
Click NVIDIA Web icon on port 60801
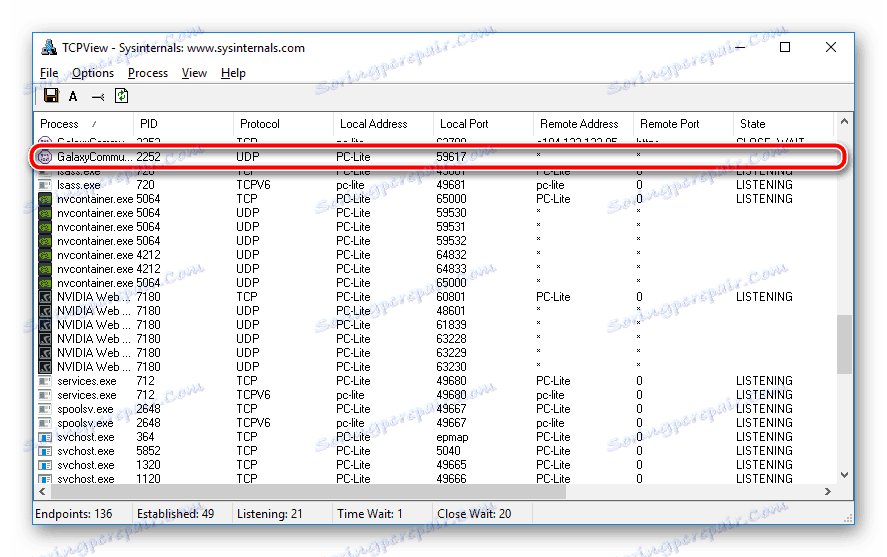click(x=45, y=297)
